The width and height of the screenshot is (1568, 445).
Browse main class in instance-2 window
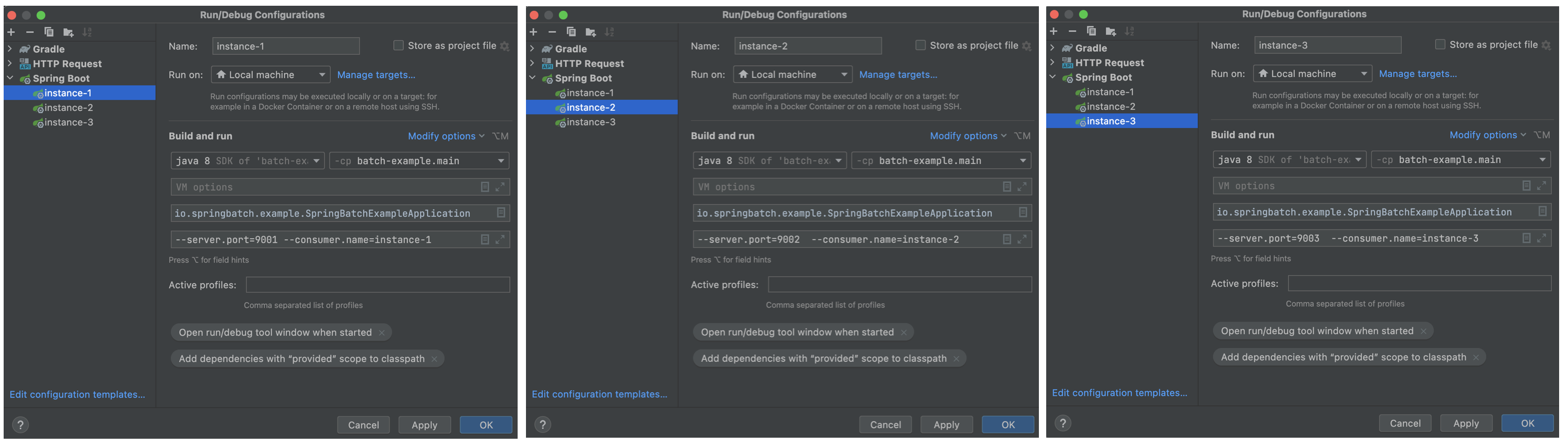(1023, 213)
